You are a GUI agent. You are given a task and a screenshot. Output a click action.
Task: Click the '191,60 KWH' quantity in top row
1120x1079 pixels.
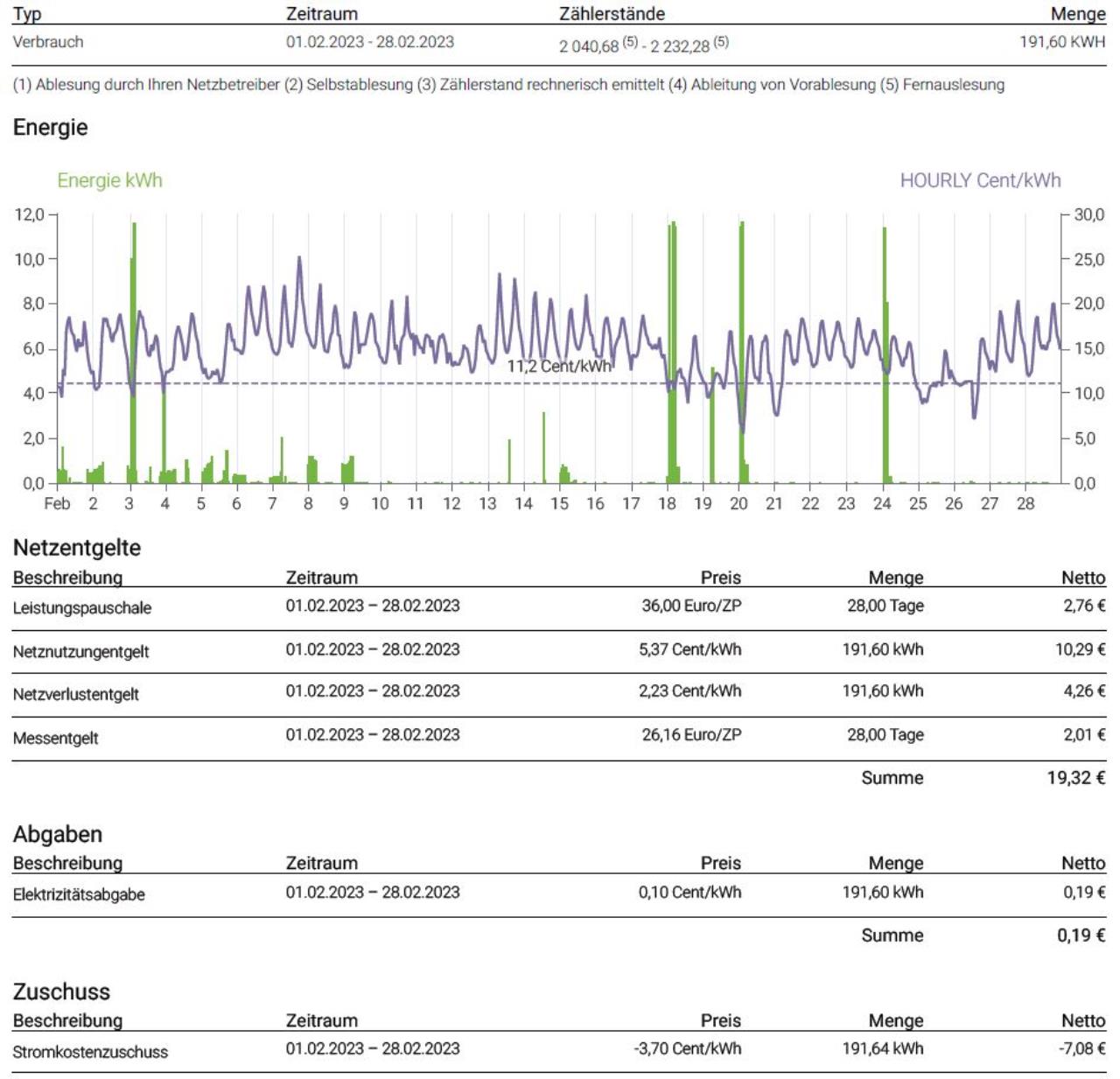[x=1062, y=41]
